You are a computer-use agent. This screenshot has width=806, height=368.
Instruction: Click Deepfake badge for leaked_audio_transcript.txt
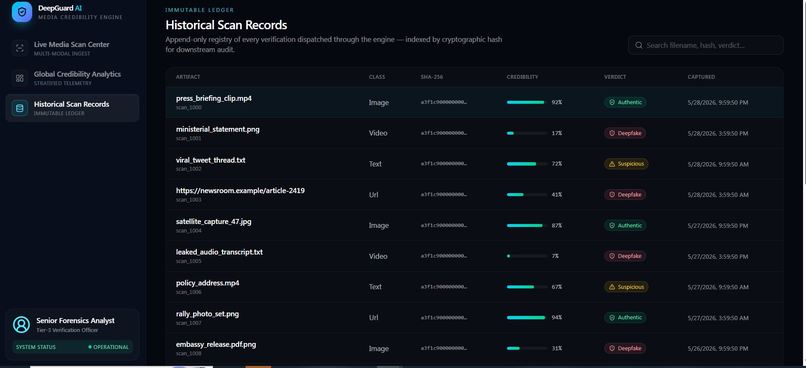(625, 256)
